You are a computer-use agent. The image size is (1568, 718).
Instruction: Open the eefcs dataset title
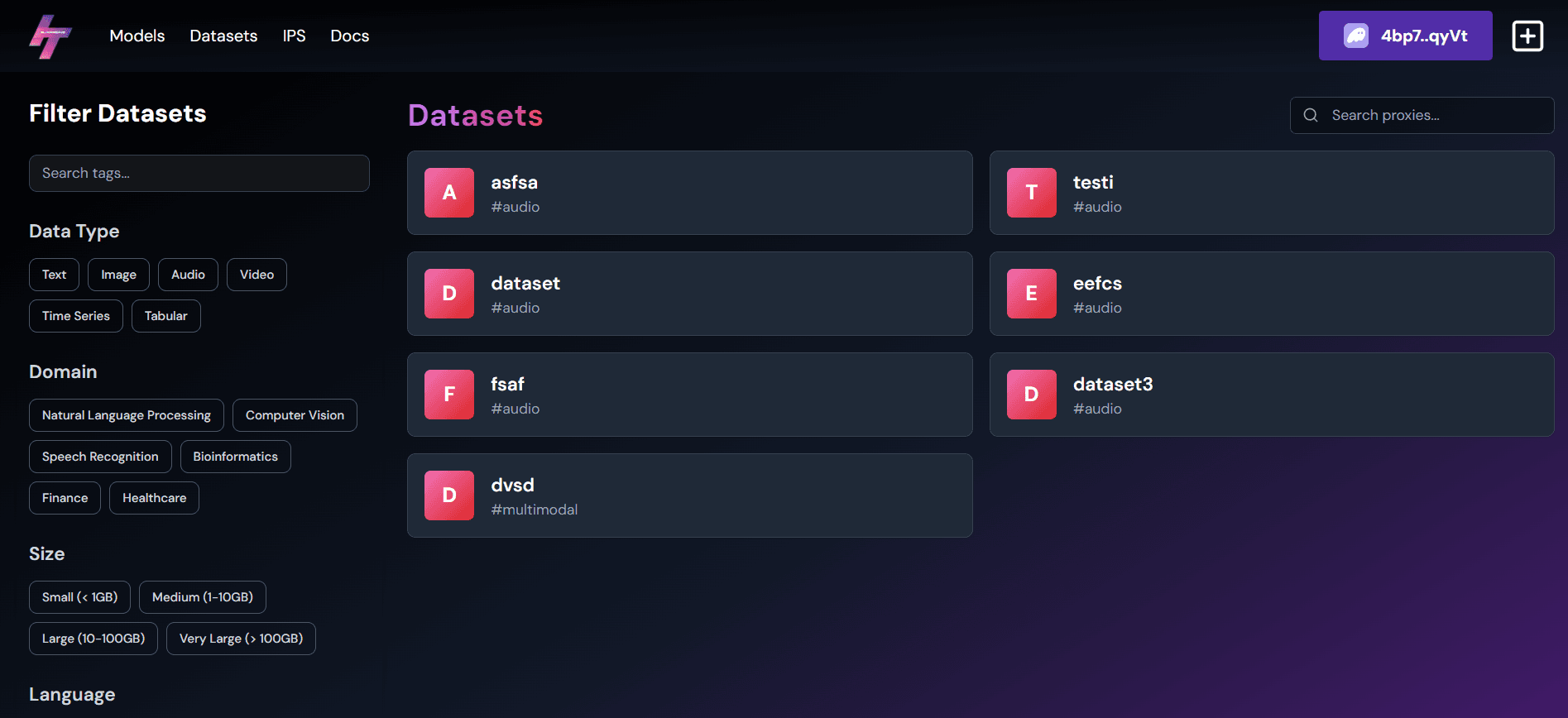1097,283
